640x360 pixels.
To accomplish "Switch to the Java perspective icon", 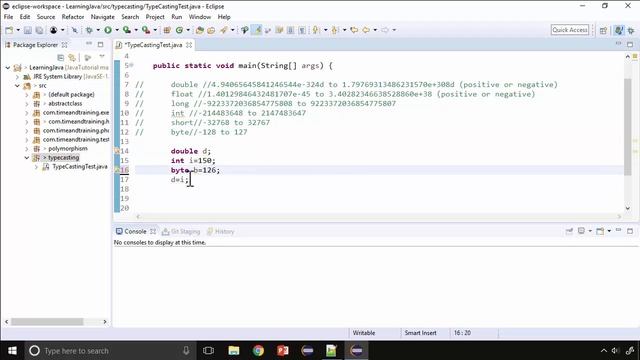I will click(619, 30).
